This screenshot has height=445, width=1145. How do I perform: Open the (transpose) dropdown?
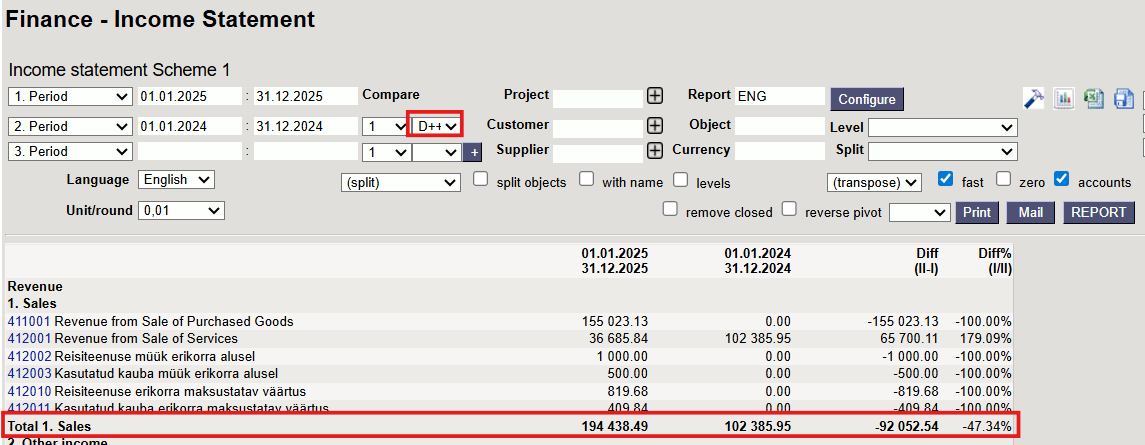[873, 183]
